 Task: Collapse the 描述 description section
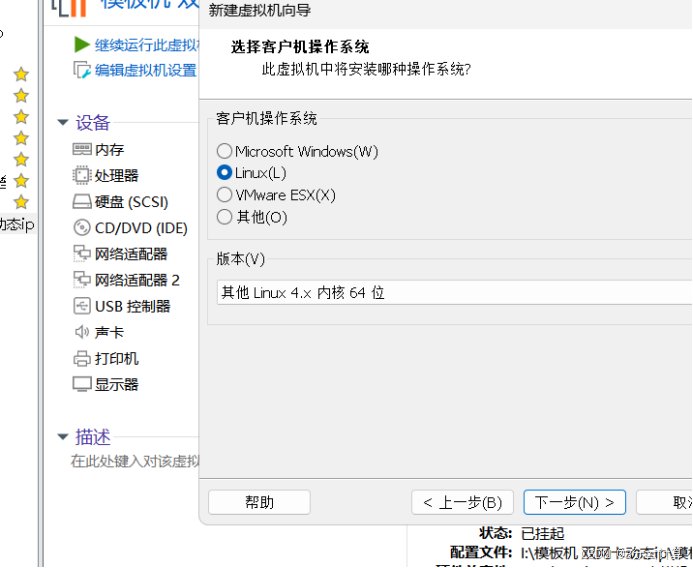click(x=63, y=437)
